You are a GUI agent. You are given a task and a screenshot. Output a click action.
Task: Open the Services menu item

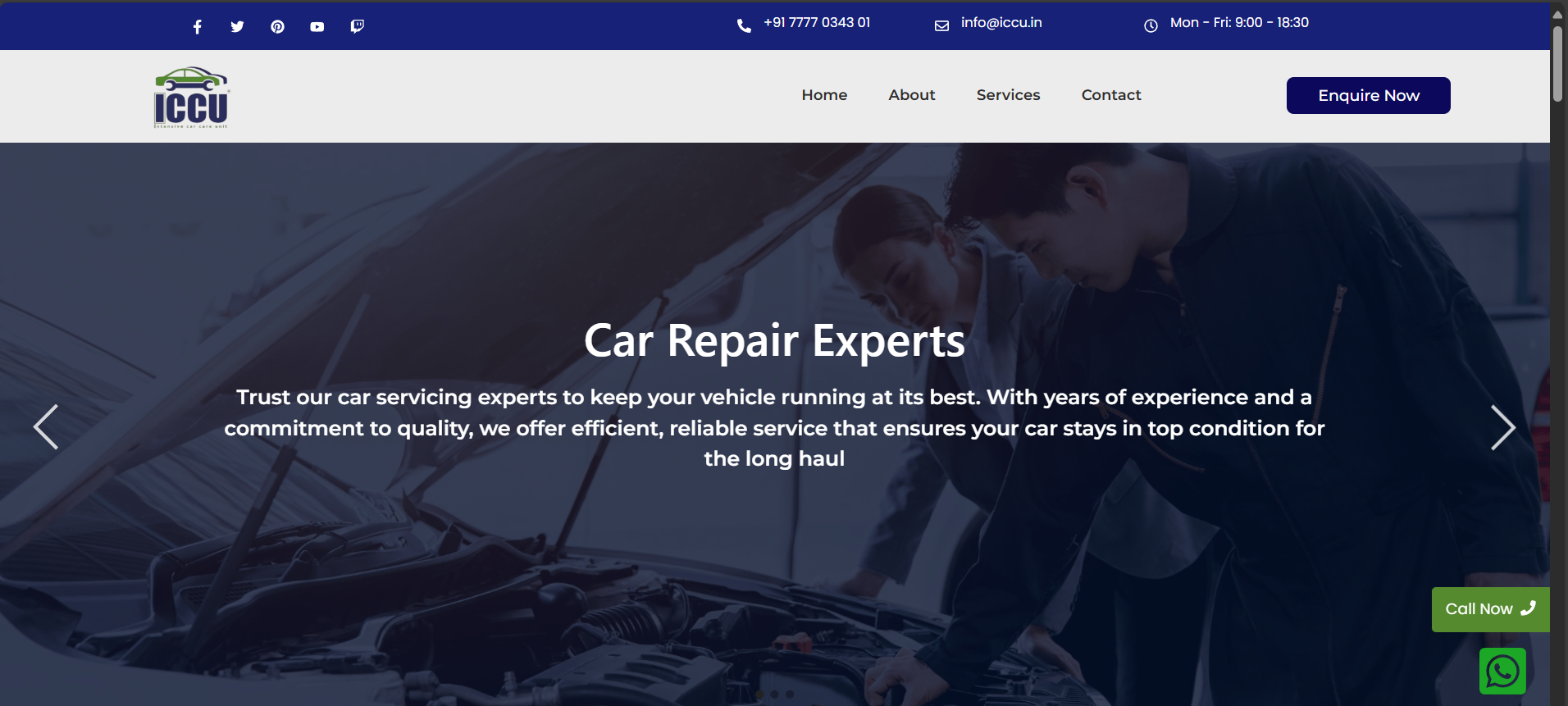(x=1008, y=95)
